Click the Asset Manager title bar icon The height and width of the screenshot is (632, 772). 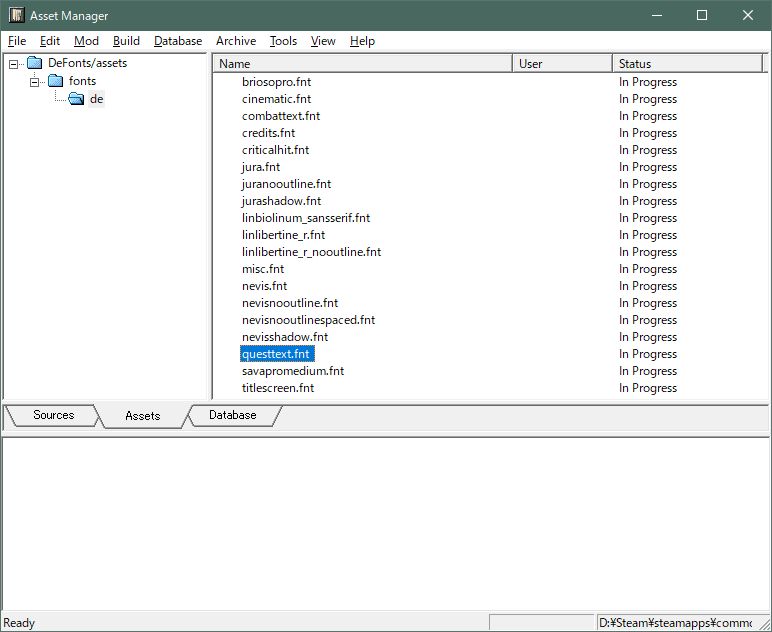pos(16,15)
